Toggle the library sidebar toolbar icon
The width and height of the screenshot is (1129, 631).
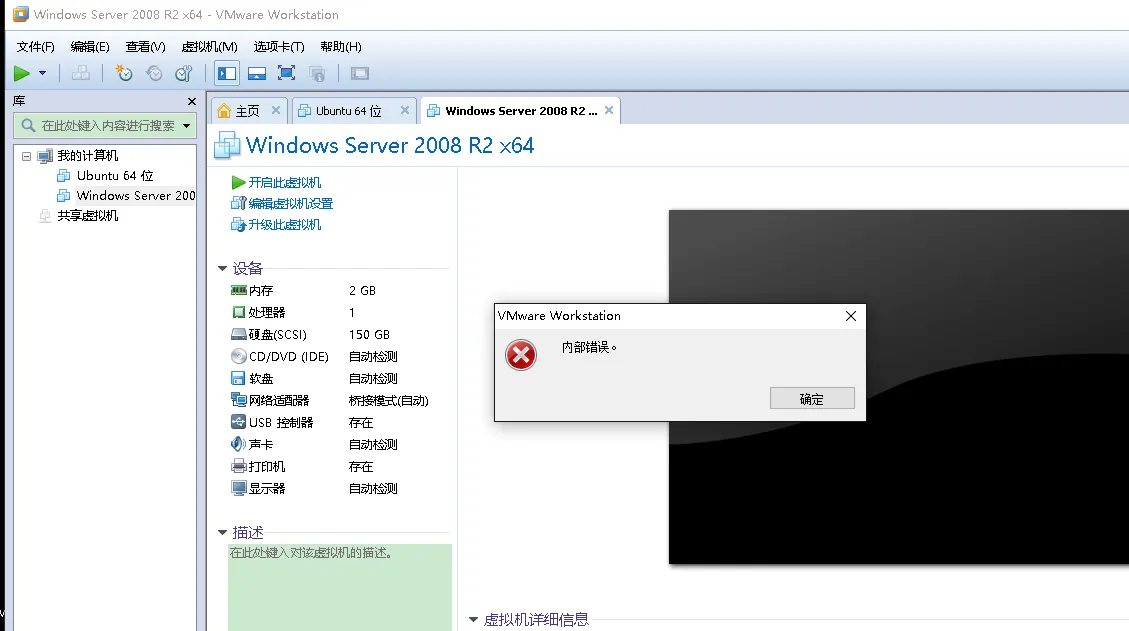227,73
